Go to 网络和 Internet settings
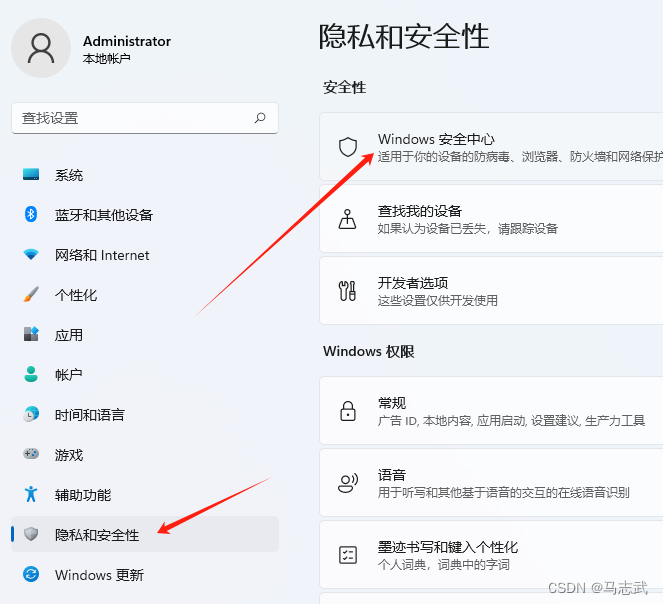Image resolution: width=663 pixels, height=604 pixels. coord(145,255)
